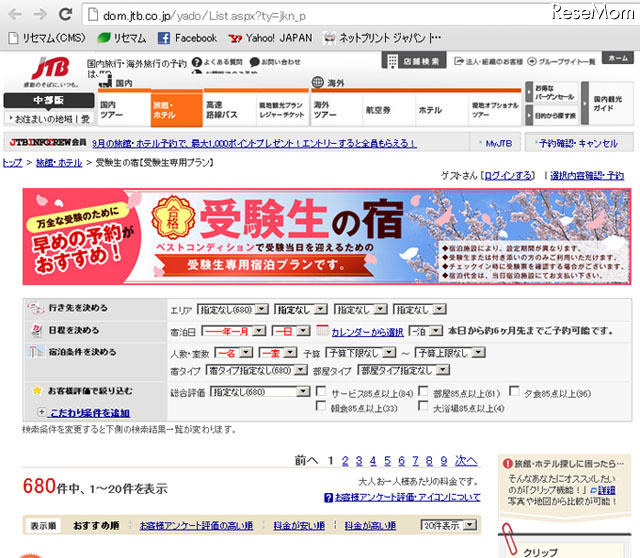Go to results page 2
This screenshot has height=558, width=640.
click(345, 461)
